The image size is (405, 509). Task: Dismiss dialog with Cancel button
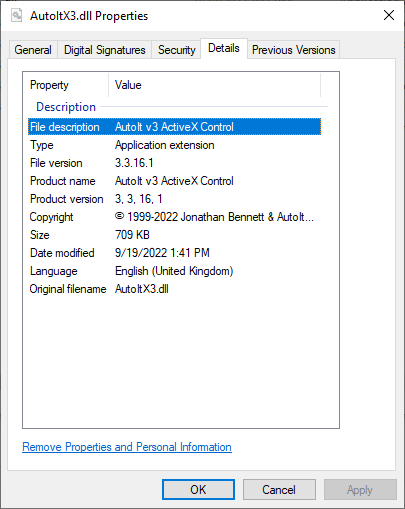[x=279, y=490]
